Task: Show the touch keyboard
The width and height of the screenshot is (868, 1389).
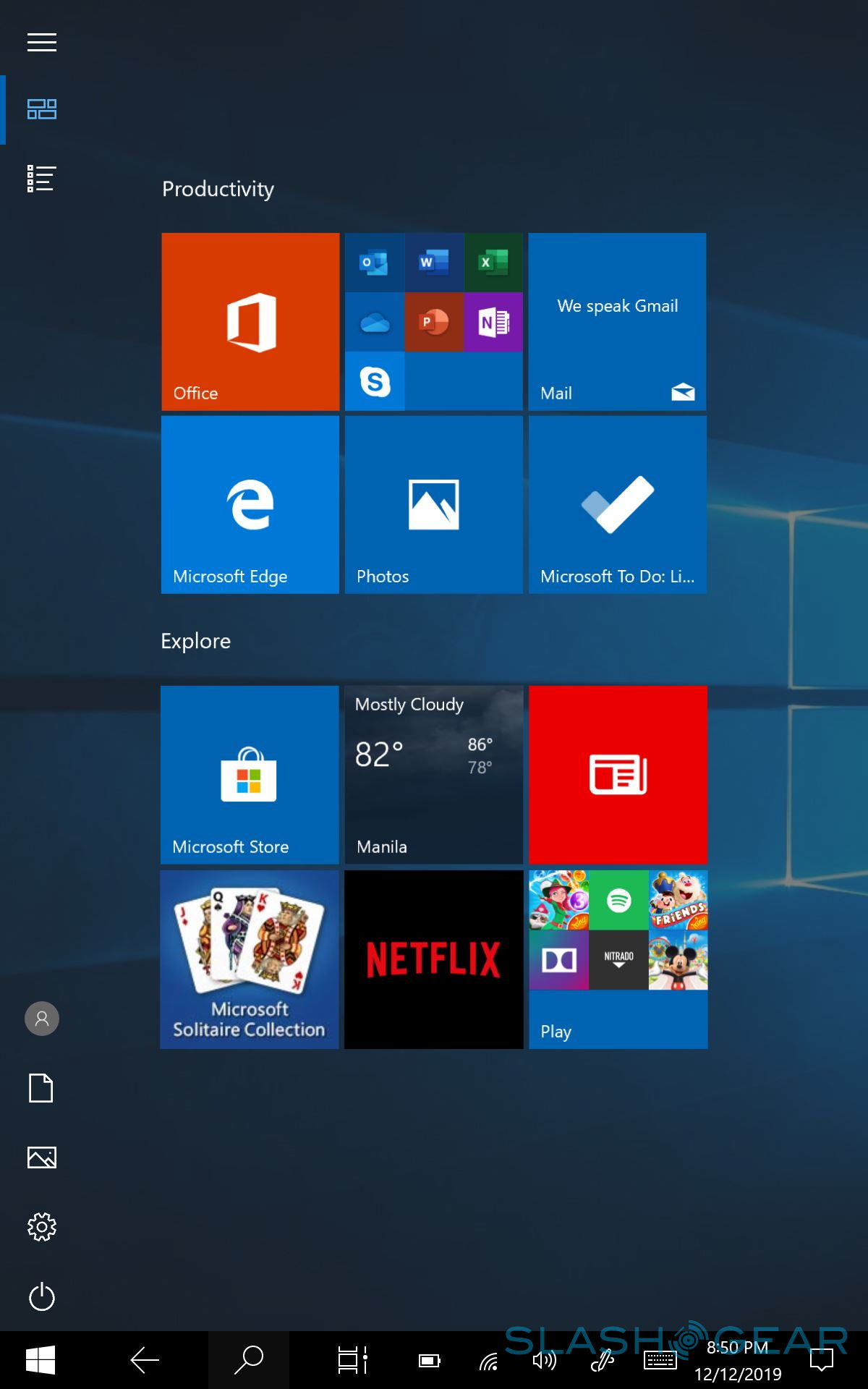Action: pos(660,1362)
